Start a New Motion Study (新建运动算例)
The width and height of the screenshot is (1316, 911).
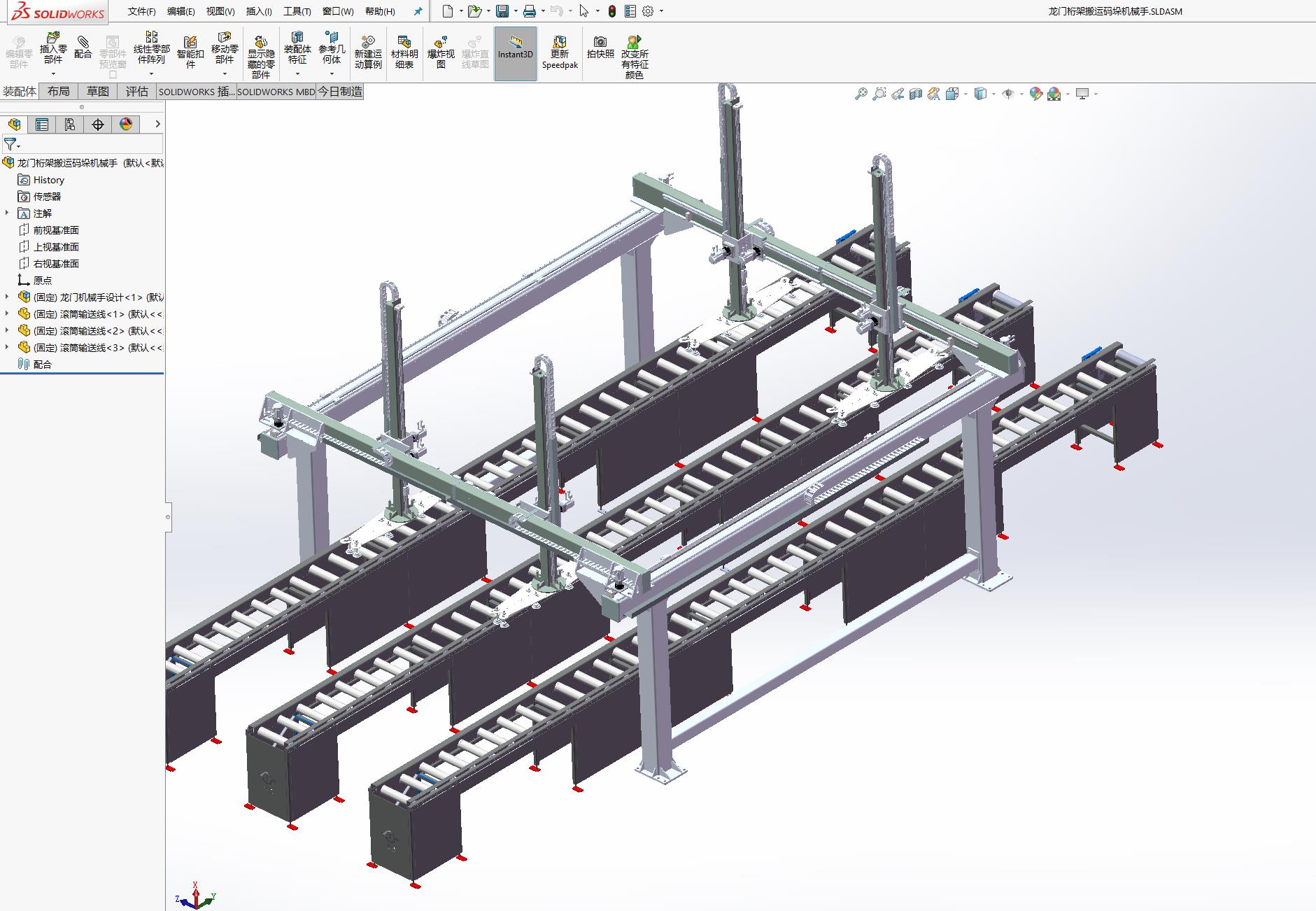point(368,52)
